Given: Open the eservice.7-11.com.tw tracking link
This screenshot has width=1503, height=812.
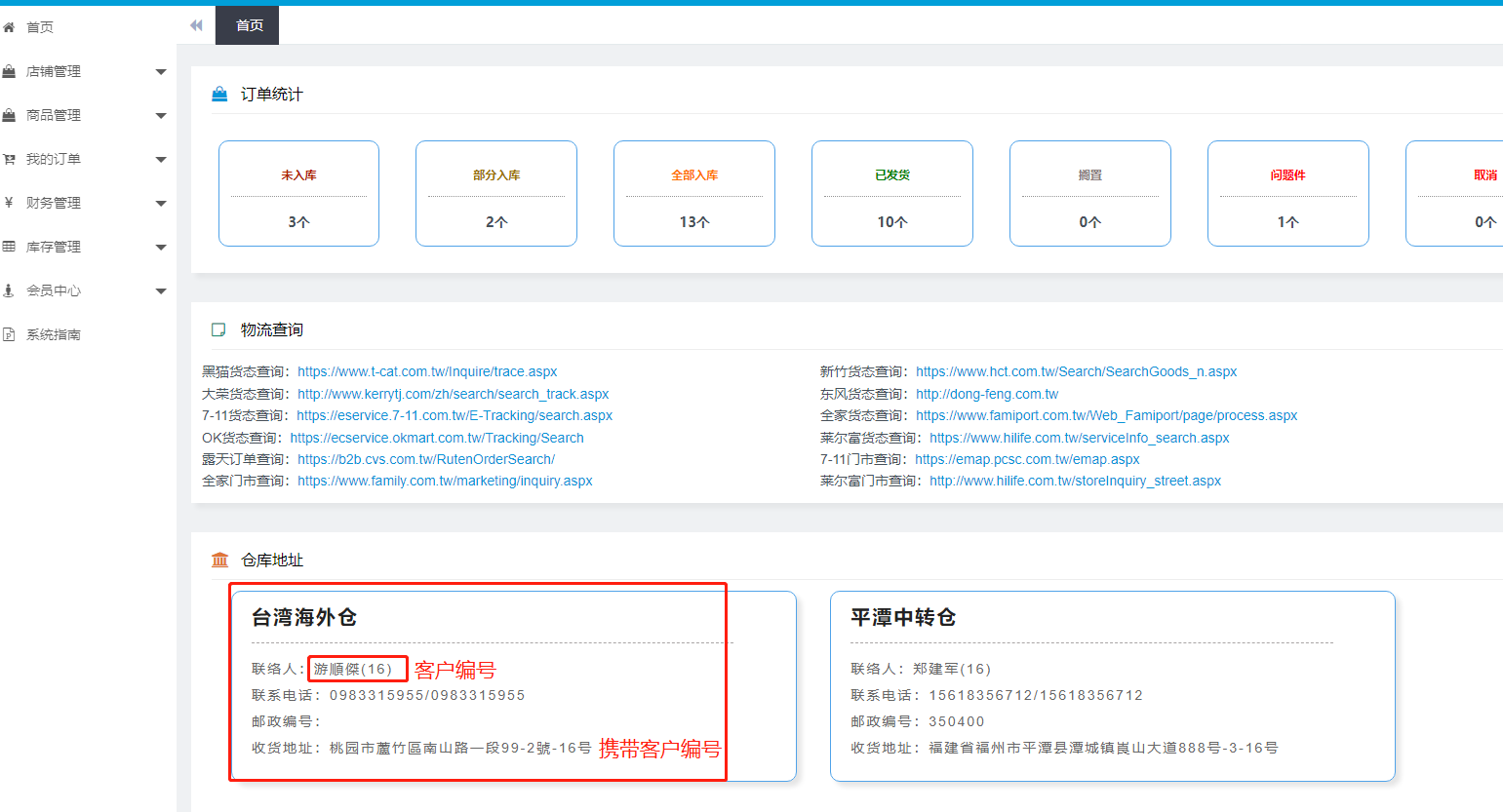Looking at the screenshot, I should point(455,415).
